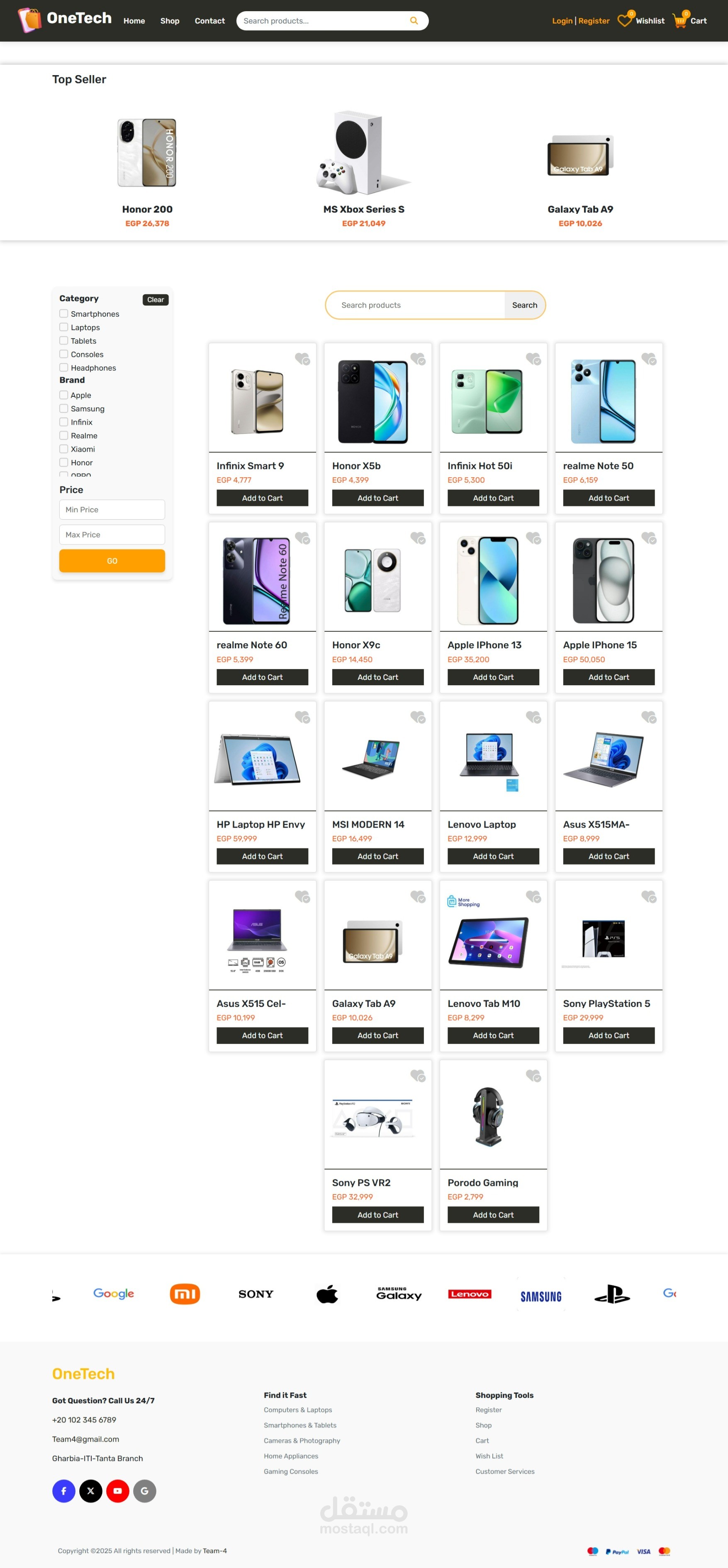The height and width of the screenshot is (1568, 728).
Task: Clear the category filters
Action: 156,300
